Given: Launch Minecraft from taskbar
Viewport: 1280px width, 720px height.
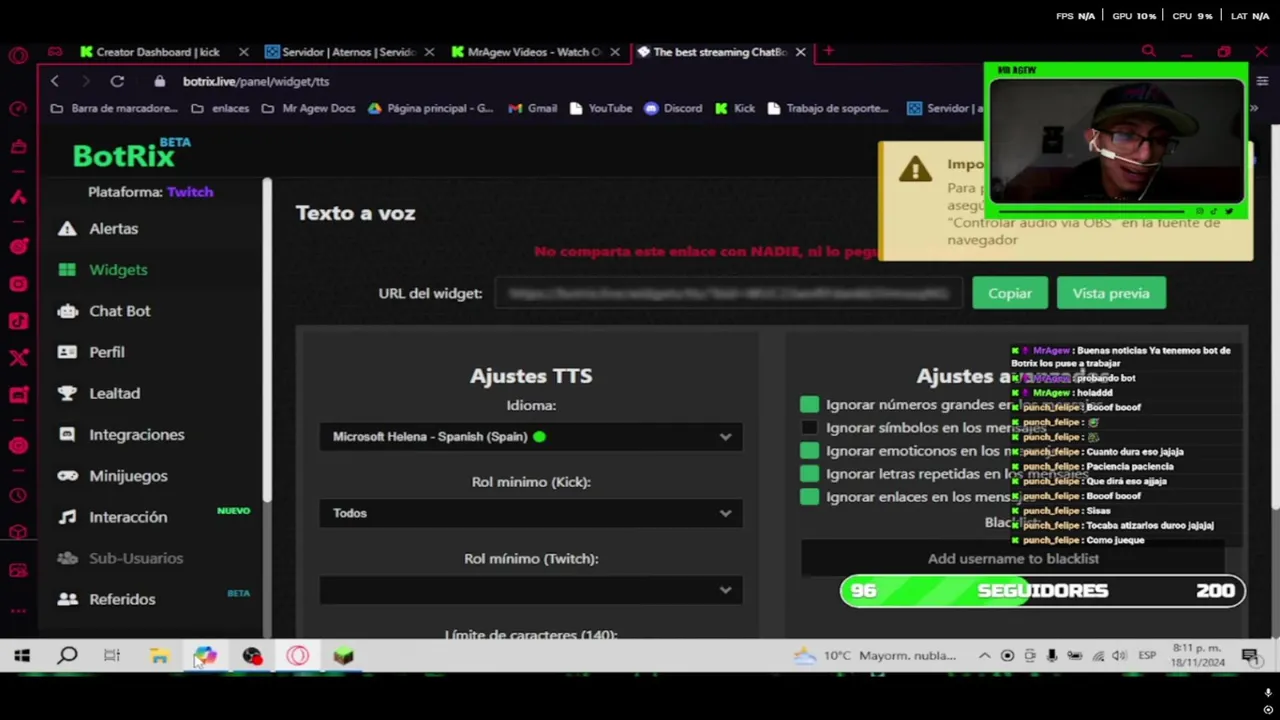Looking at the screenshot, I should 343,656.
